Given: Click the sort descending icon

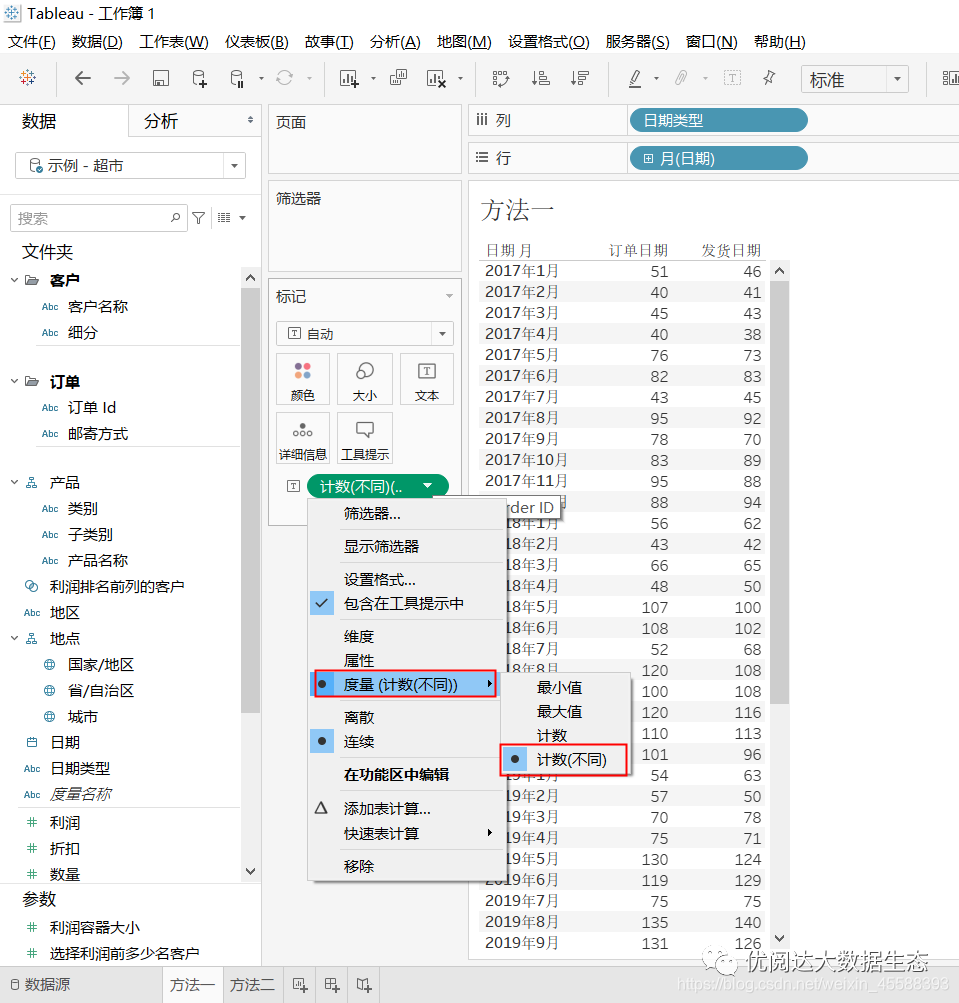Looking at the screenshot, I should 580,79.
